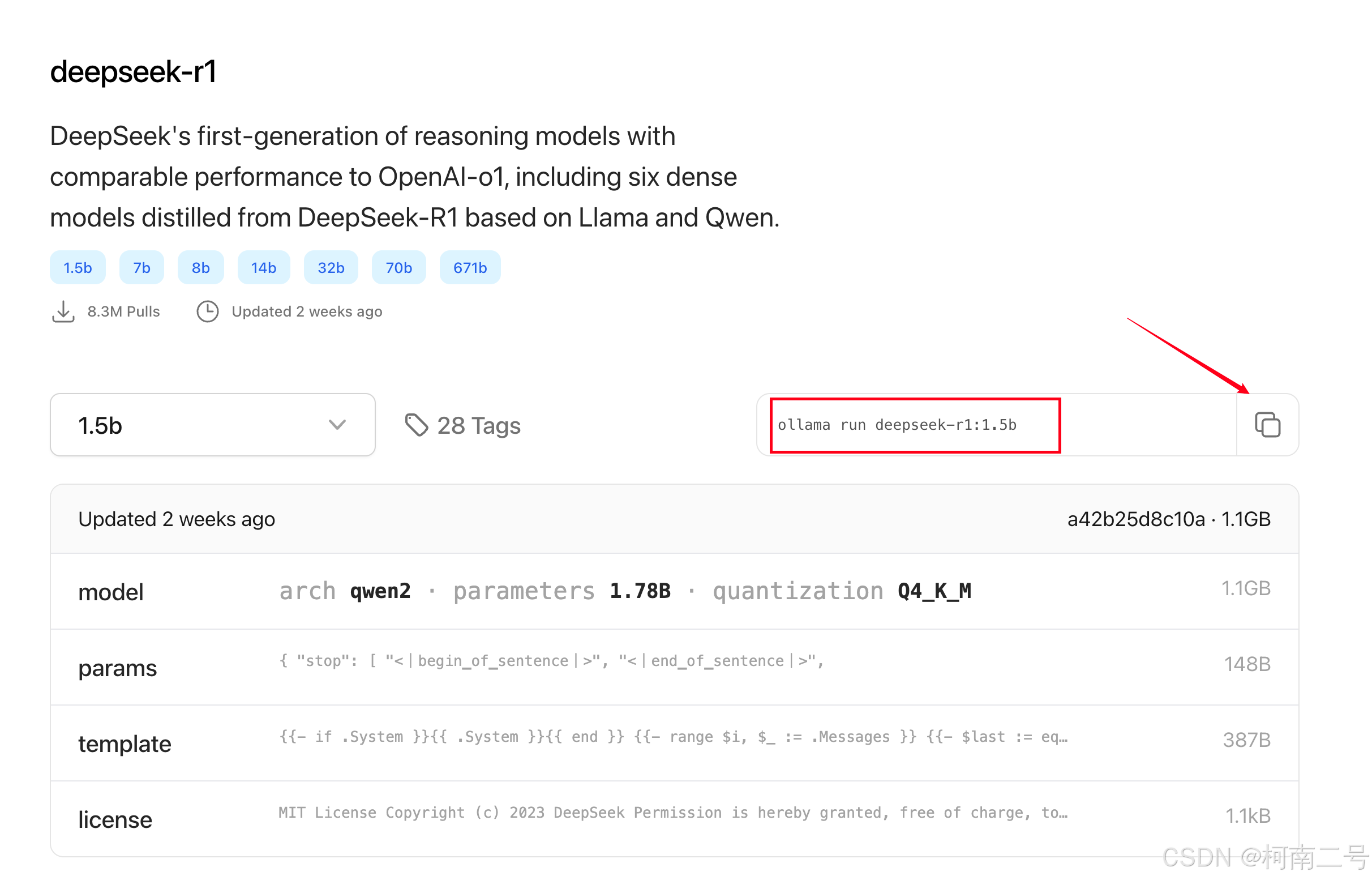Select the 8b size tag

click(200, 268)
